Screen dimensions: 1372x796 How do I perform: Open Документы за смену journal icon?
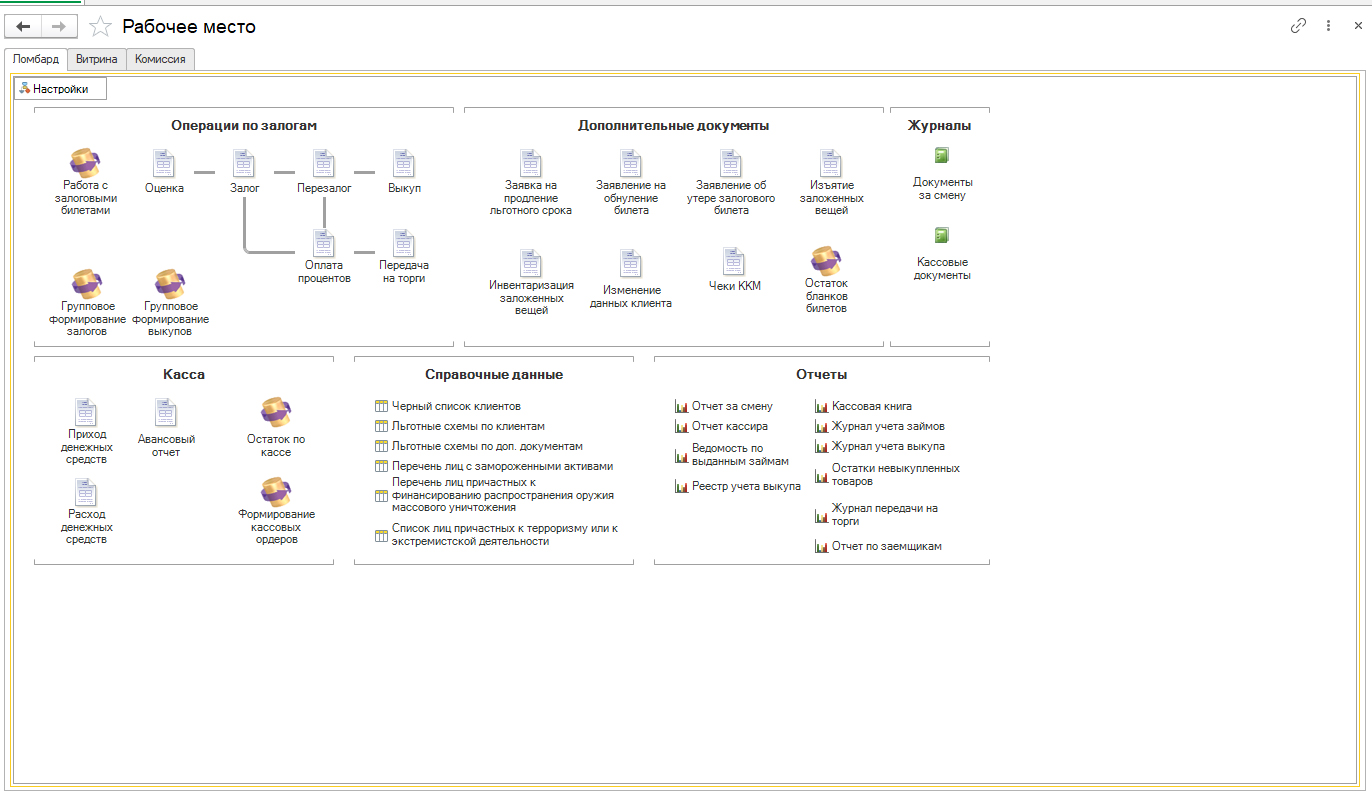point(941,156)
